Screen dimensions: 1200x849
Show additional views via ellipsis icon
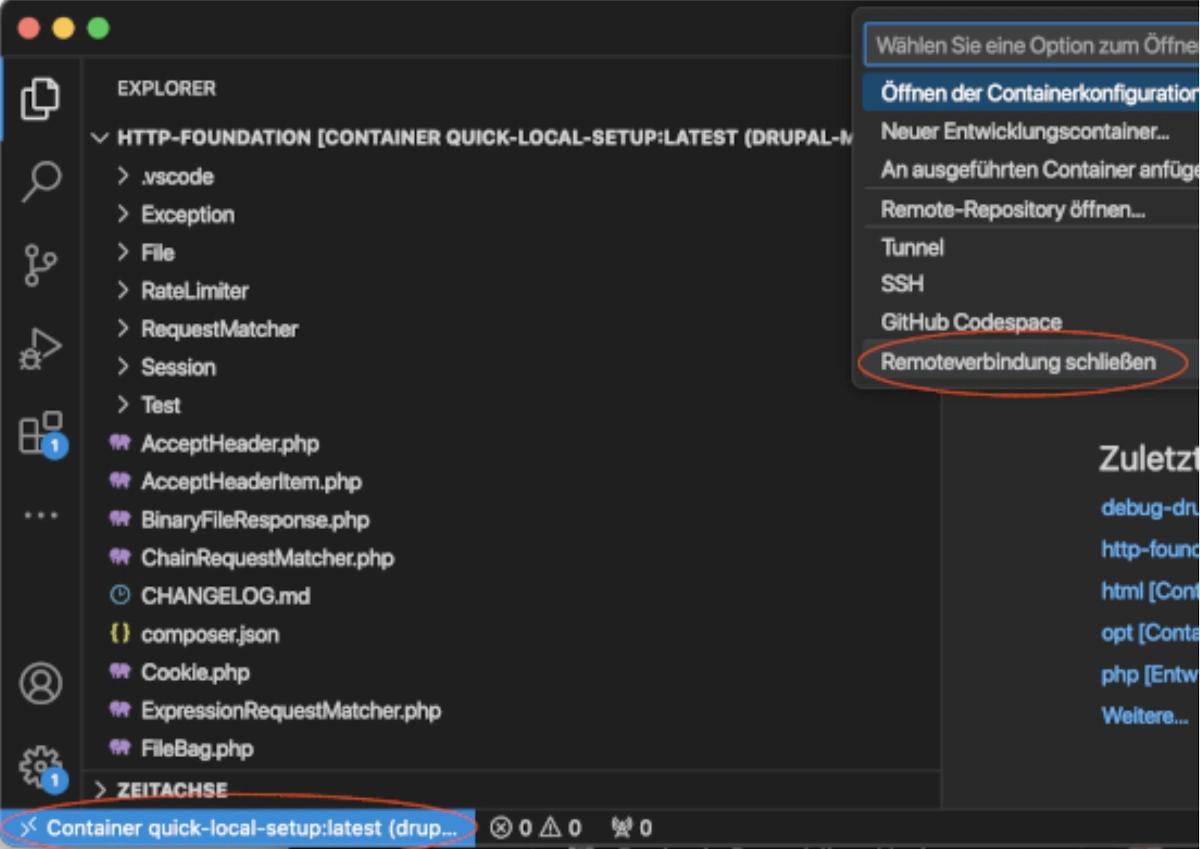[x=40, y=515]
